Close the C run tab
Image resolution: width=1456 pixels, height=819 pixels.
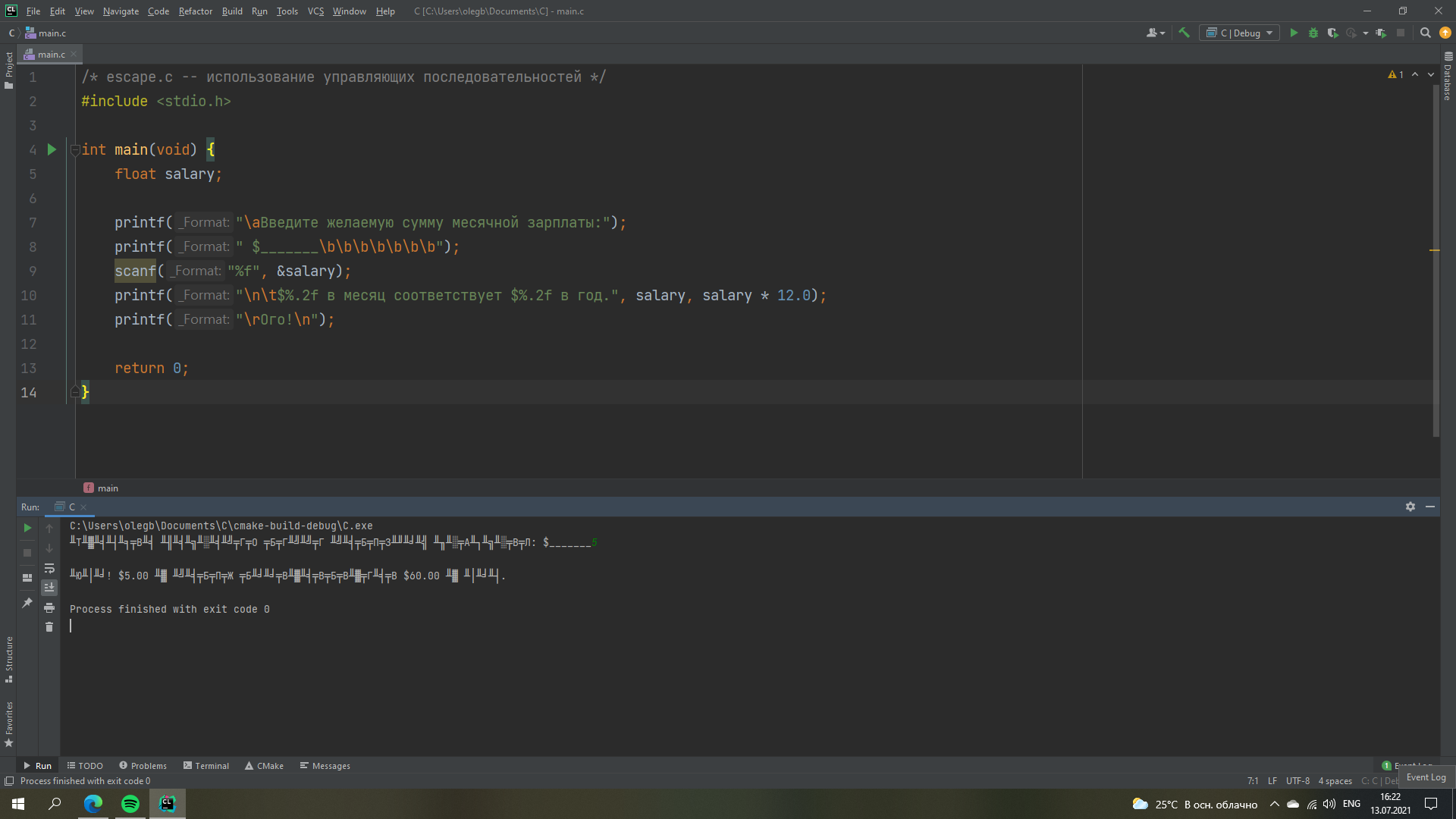(84, 507)
